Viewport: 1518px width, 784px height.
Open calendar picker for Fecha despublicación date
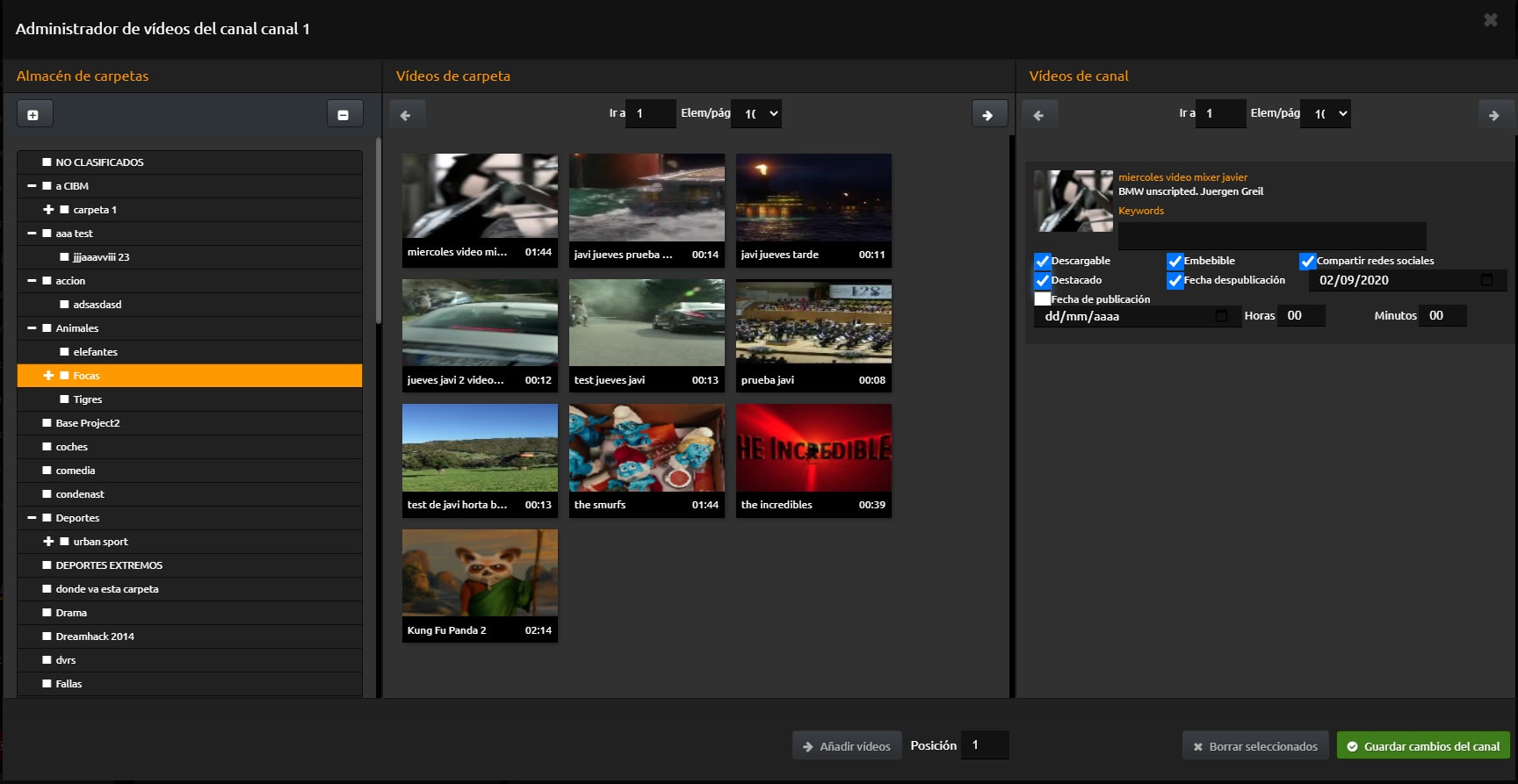pyautogui.click(x=1486, y=280)
